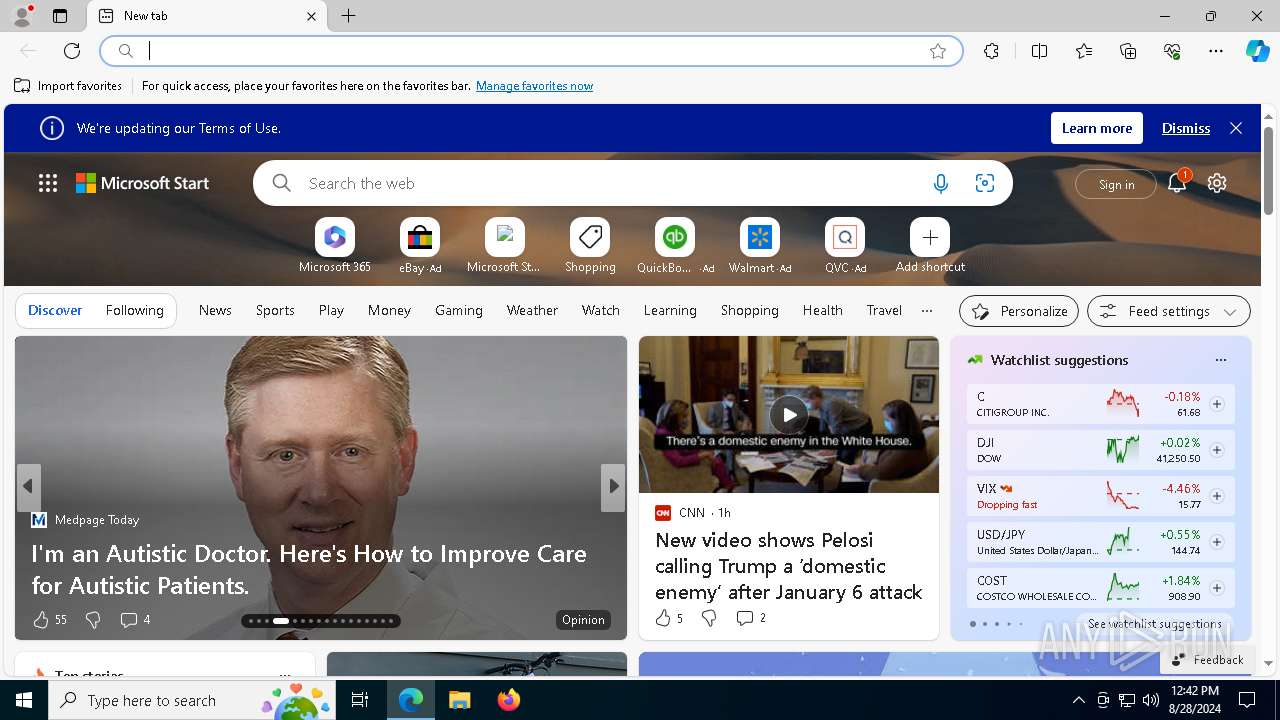
Task: Open Sports feed category
Action: pos(275,310)
